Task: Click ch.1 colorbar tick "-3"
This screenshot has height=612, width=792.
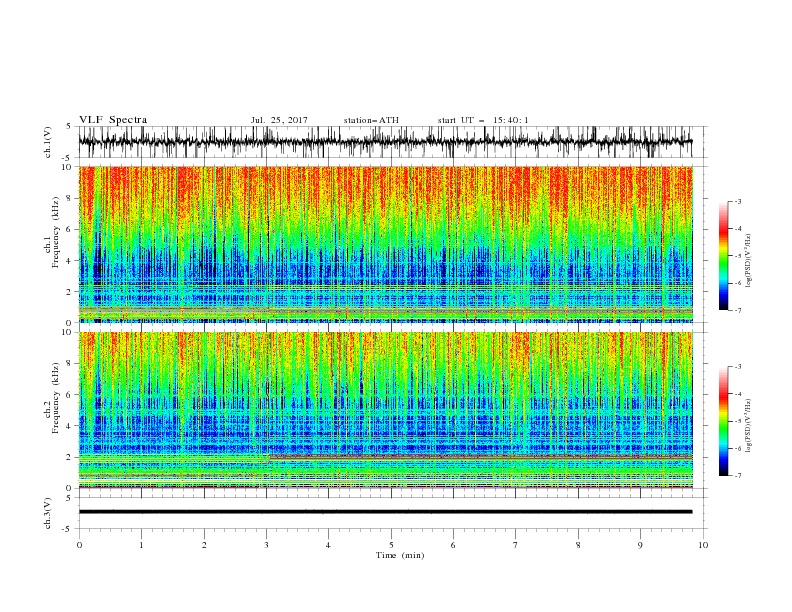Action: click(738, 202)
